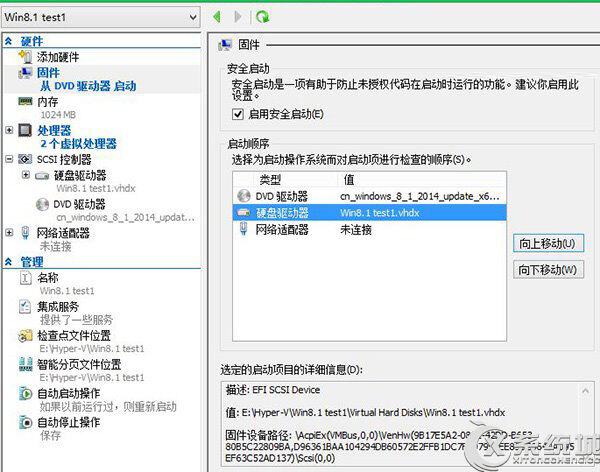This screenshot has height=472, width=600.
Task: Click the 描述: EFI SCSI Device line
Action: click(273, 390)
